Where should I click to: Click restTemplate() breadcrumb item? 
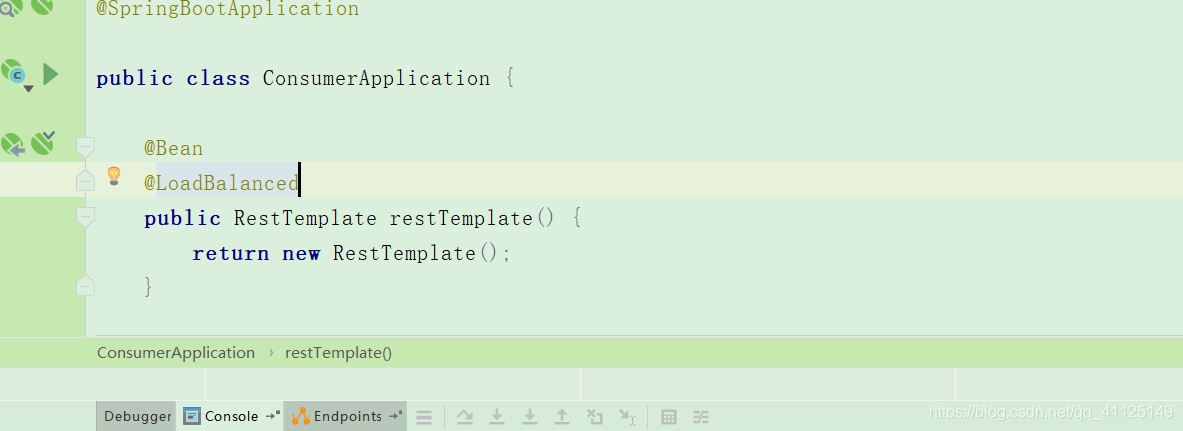point(338,353)
